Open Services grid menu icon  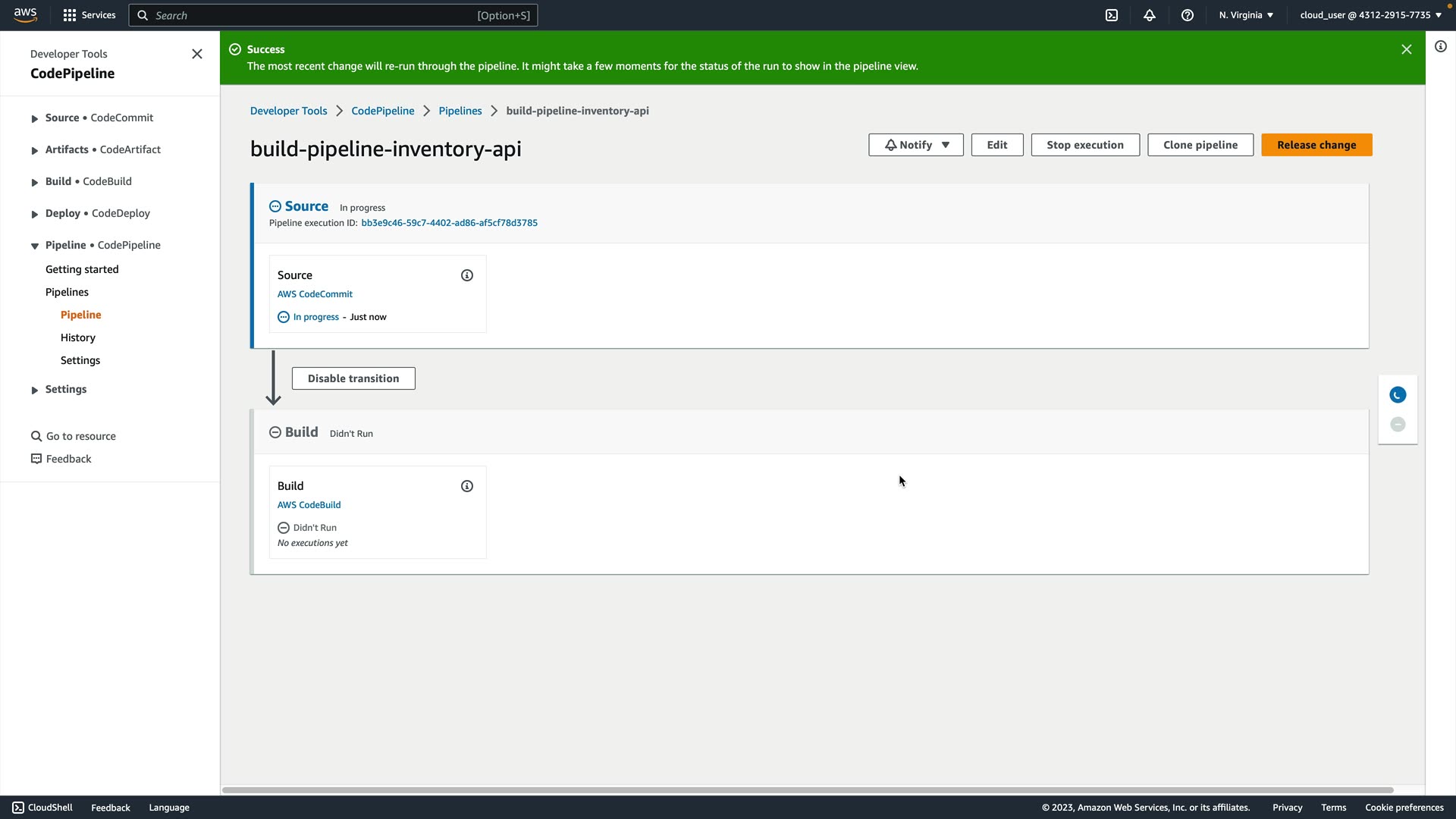[70, 15]
